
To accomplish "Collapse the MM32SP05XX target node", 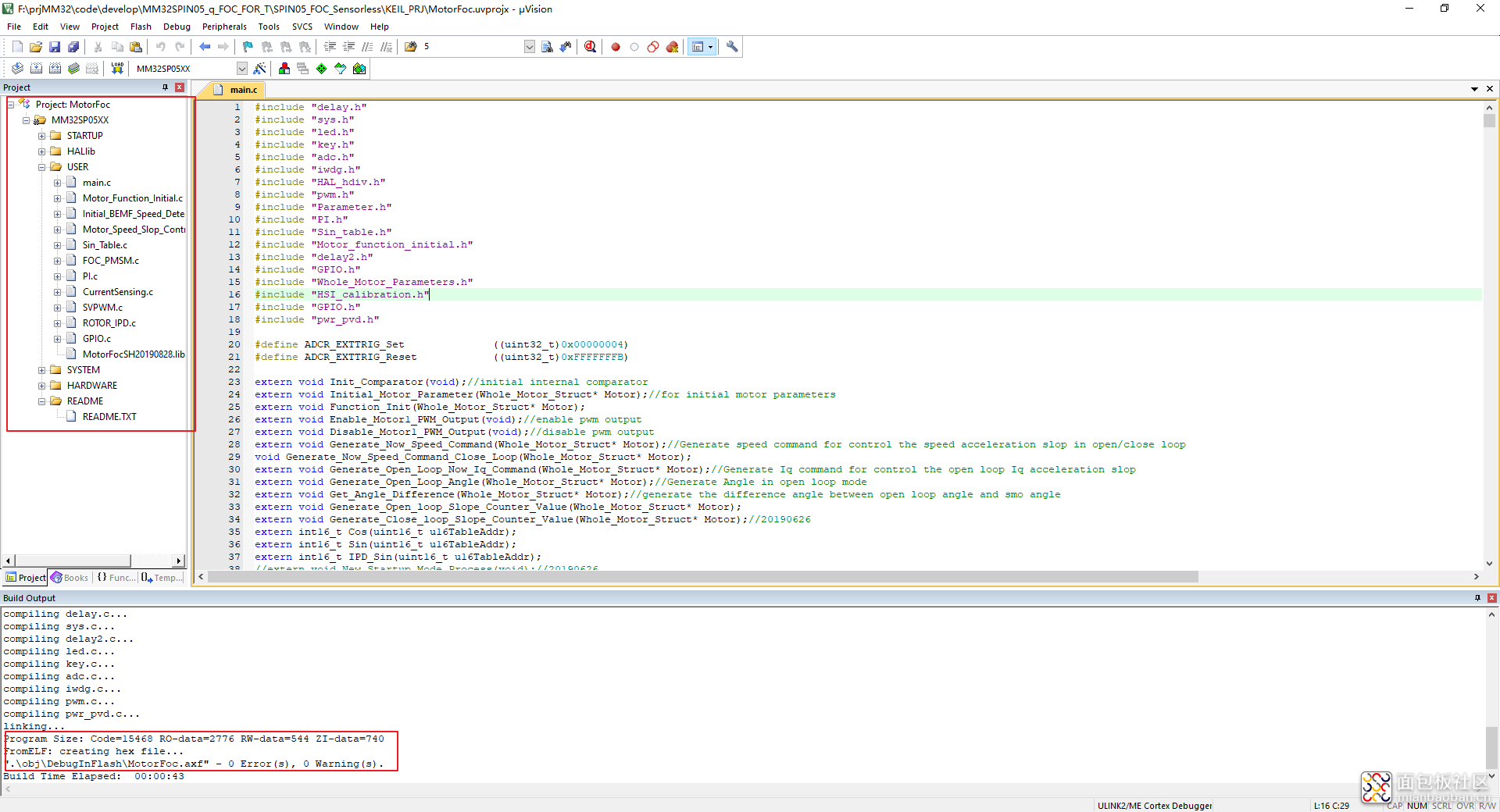I will [26, 120].
